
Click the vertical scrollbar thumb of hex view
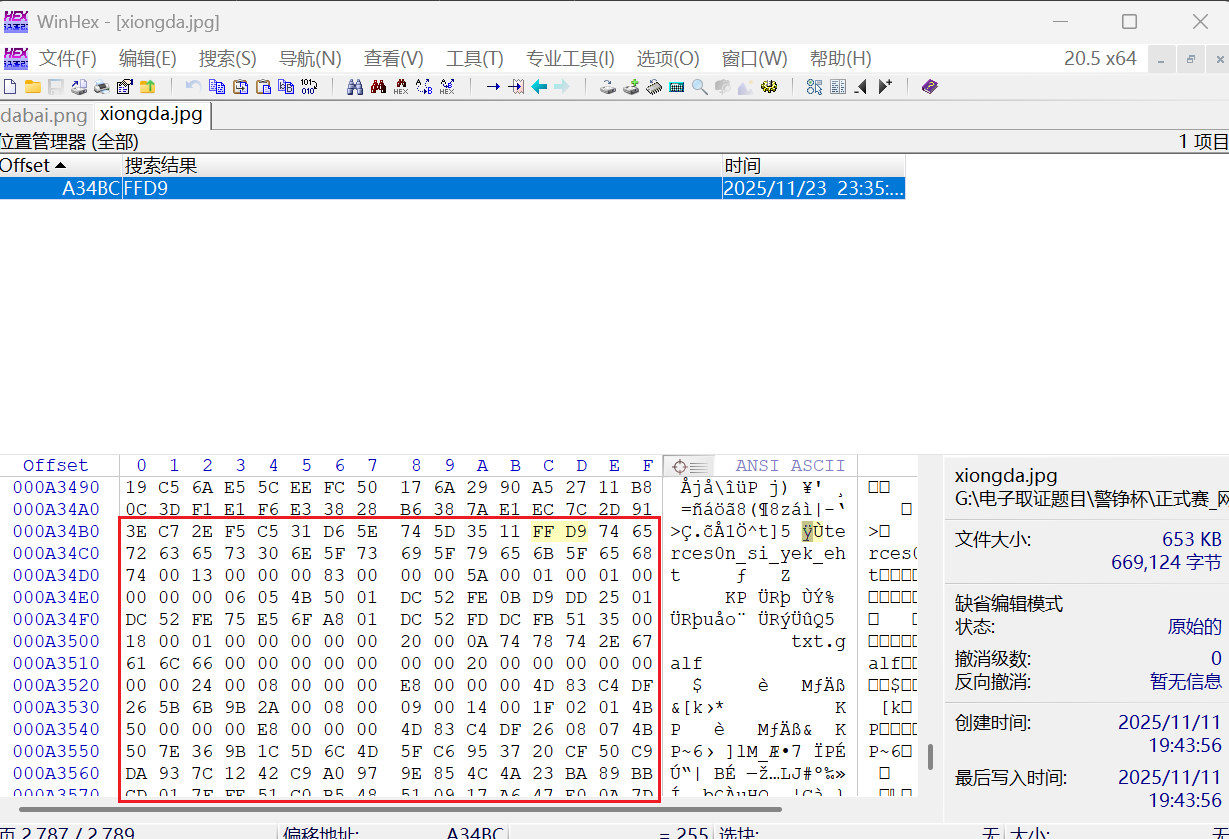[x=929, y=756]
